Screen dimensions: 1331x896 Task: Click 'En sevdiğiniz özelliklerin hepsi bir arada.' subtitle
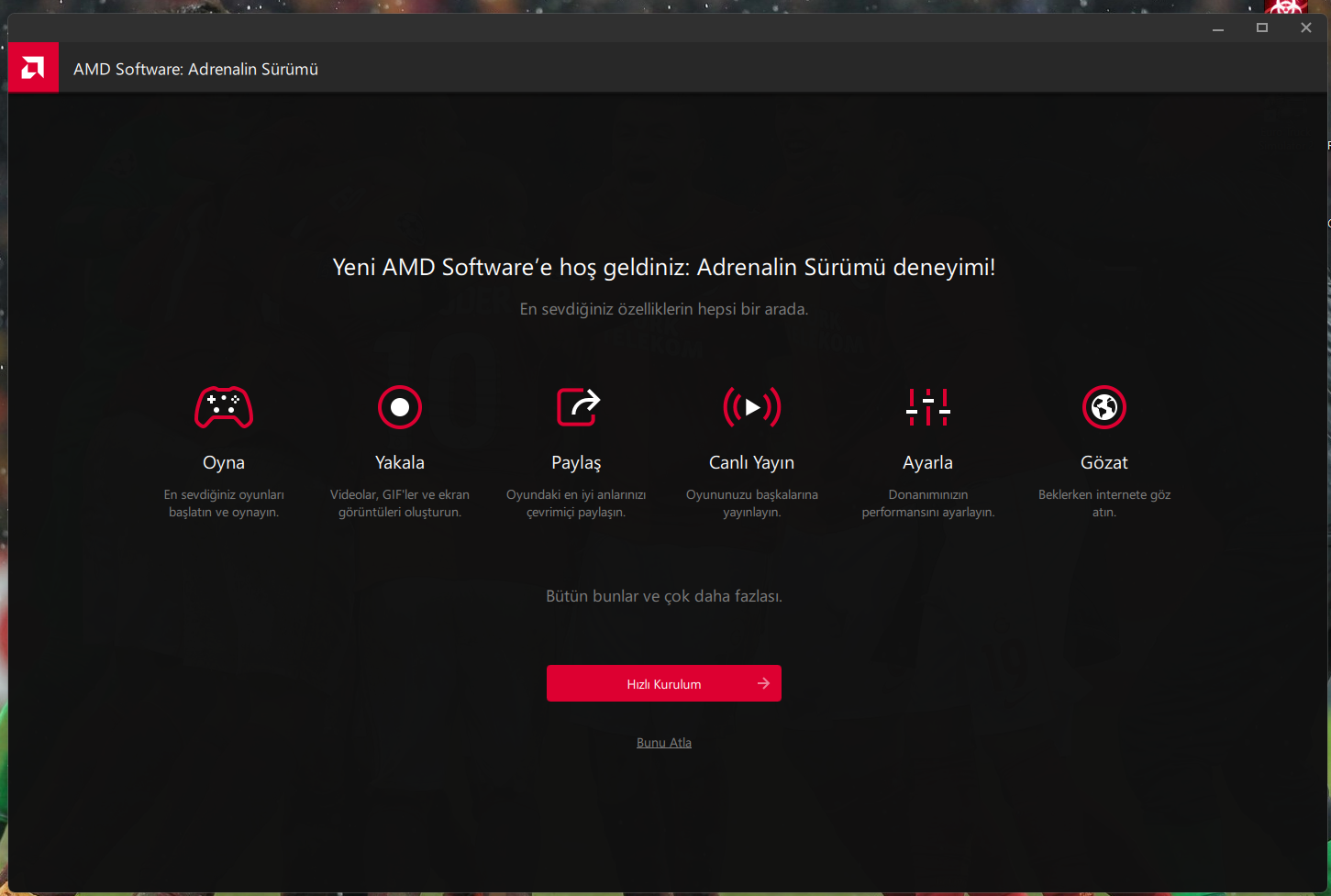tap(664, 309)
